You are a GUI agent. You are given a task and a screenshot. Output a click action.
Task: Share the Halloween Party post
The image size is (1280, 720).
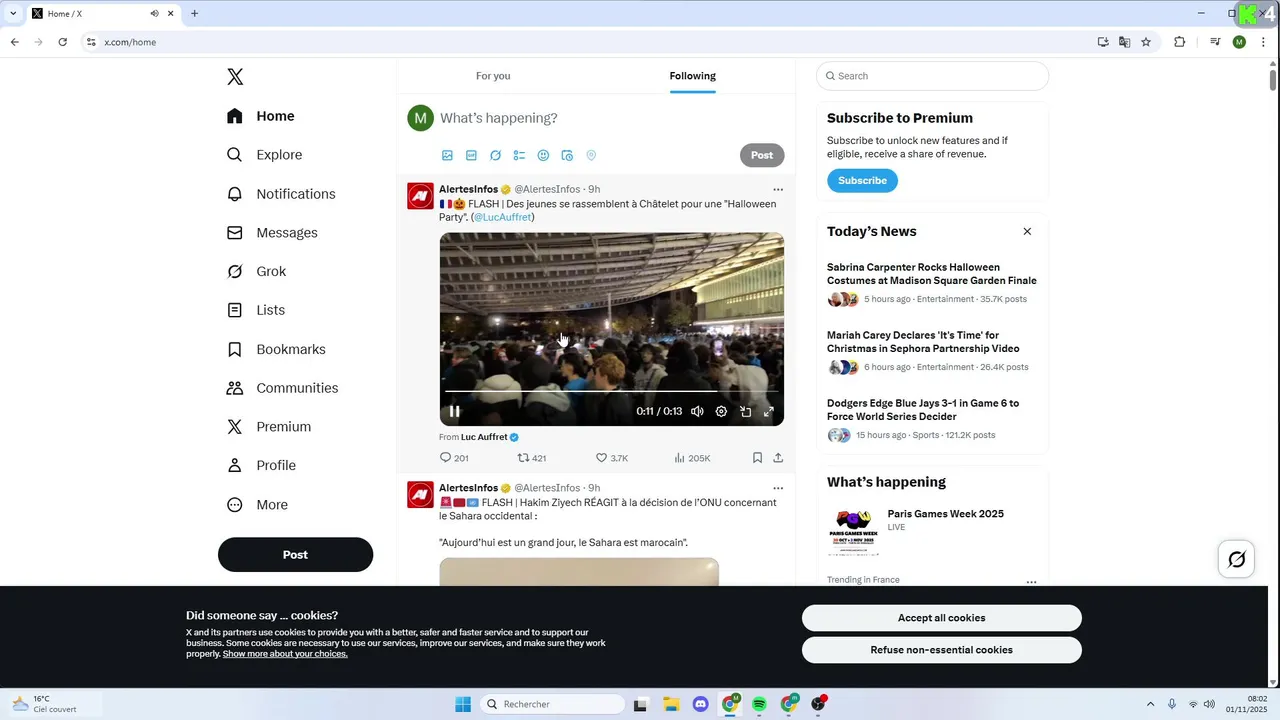778,458
